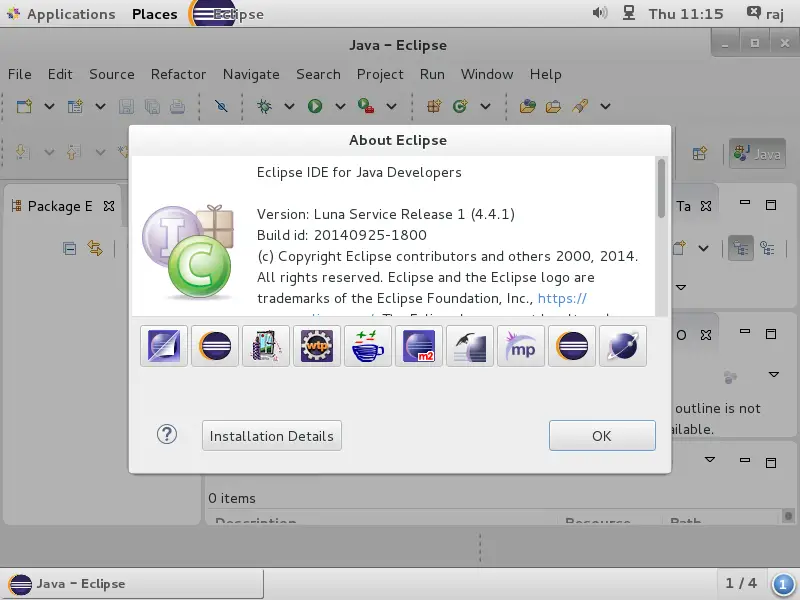This screenshot has height=600, width=800.
Task: Open the Edit menu
Action: point(60,74)
